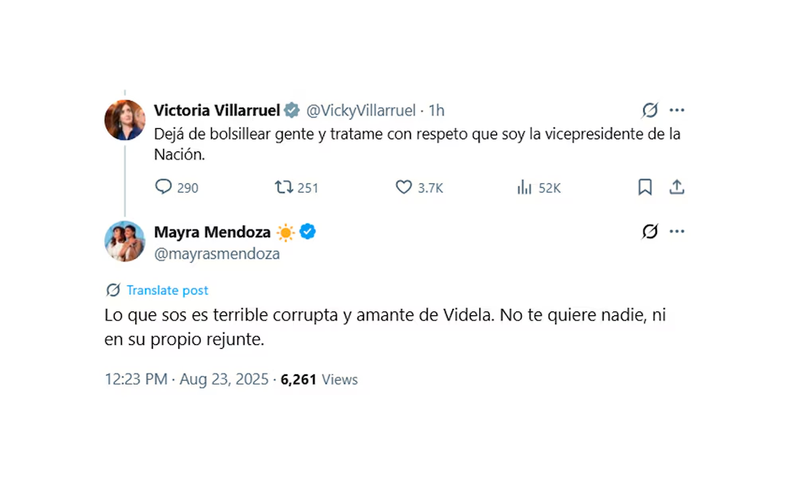Click the Victoria Villarruel display name
The width and height of the screenshot is (790, 497).
point(217,109)
